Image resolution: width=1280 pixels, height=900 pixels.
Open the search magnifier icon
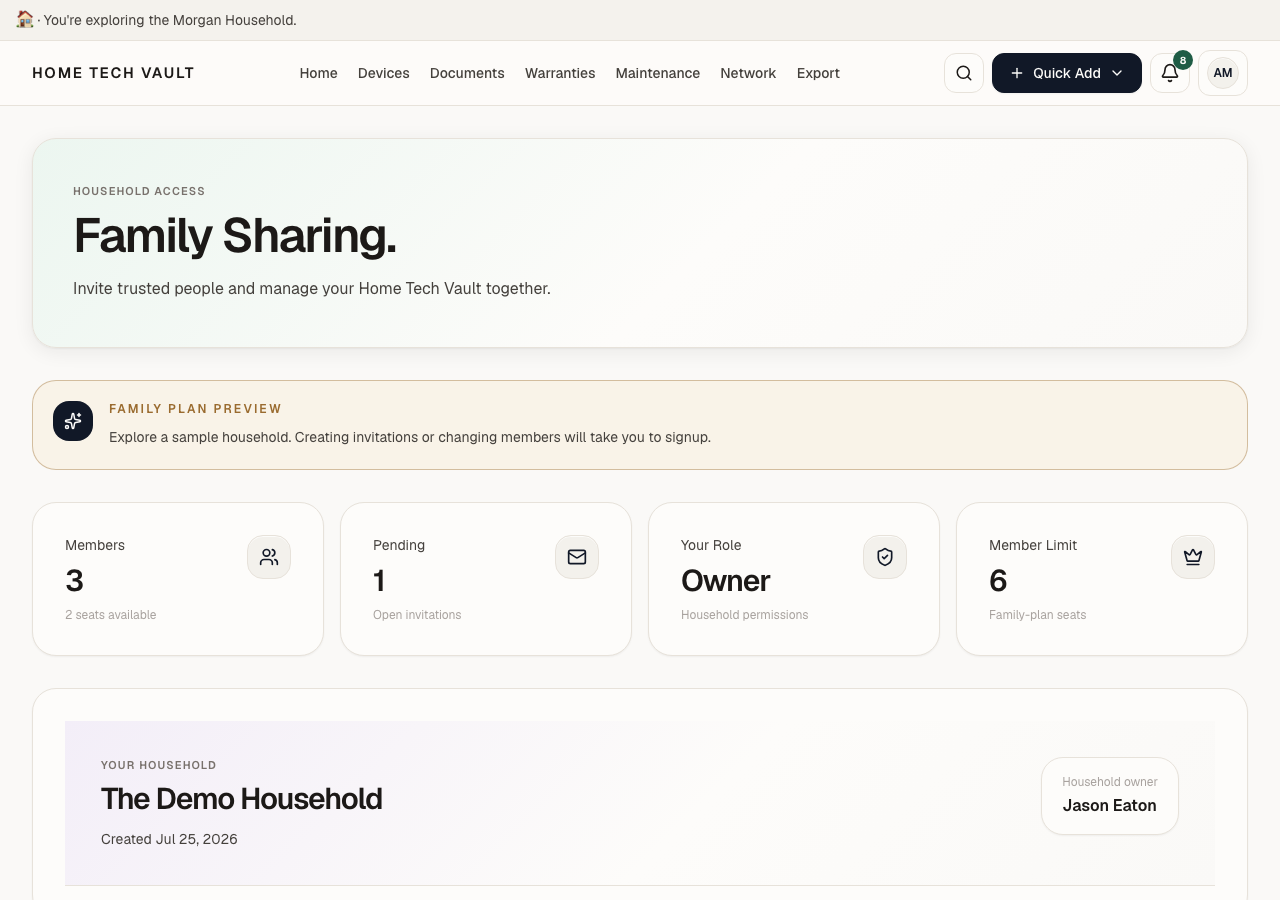point(964,73)
